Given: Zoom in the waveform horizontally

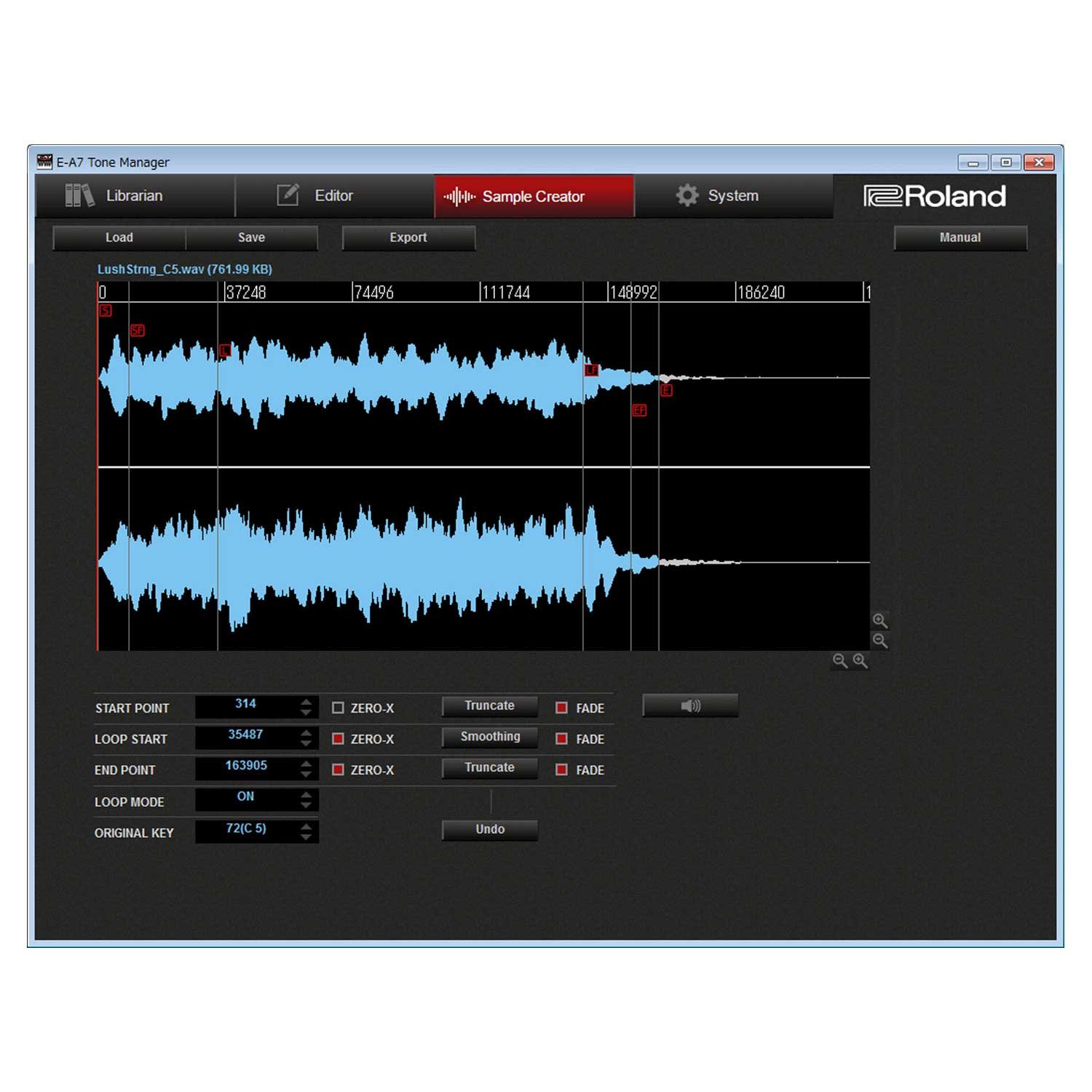Looking at the screenshot, I should tap(860, 660).
